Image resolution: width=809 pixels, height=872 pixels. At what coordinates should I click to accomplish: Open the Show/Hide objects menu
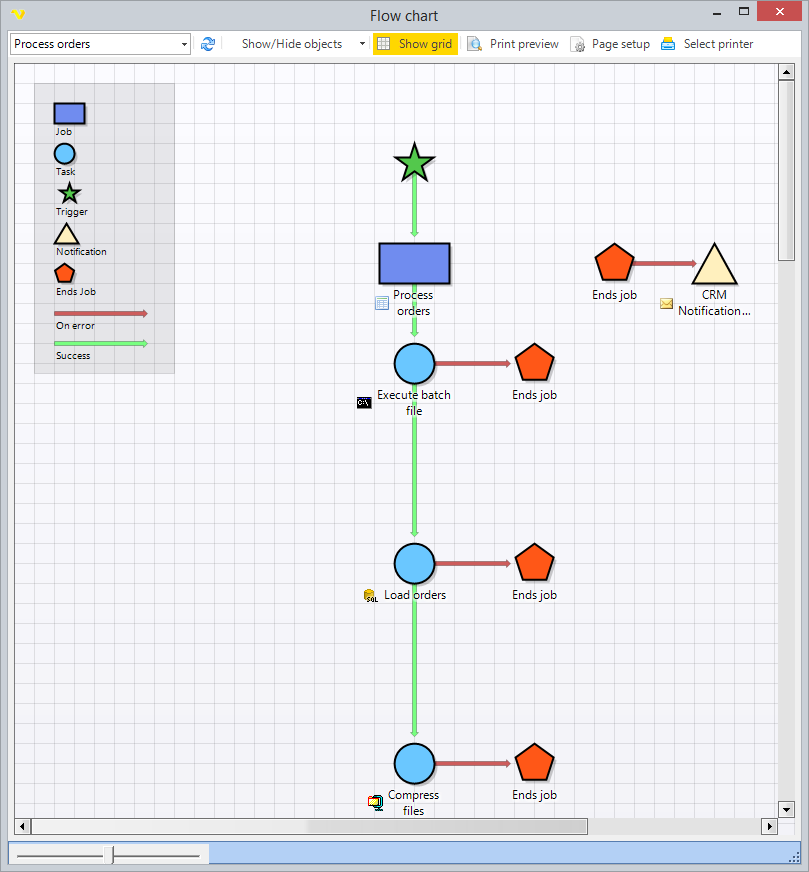(292, 44)
